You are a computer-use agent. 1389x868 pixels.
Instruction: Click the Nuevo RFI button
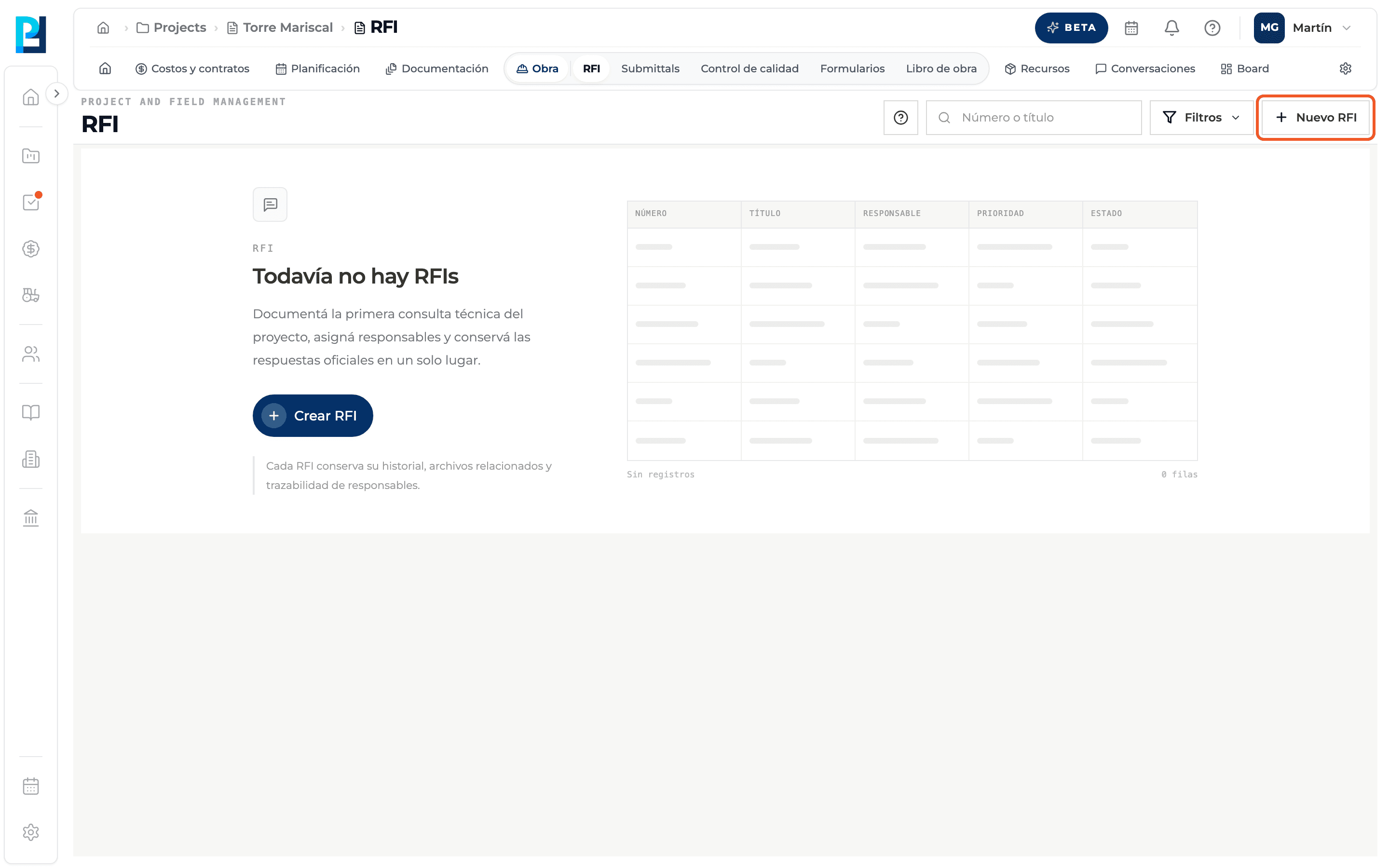click(1316, 118)
